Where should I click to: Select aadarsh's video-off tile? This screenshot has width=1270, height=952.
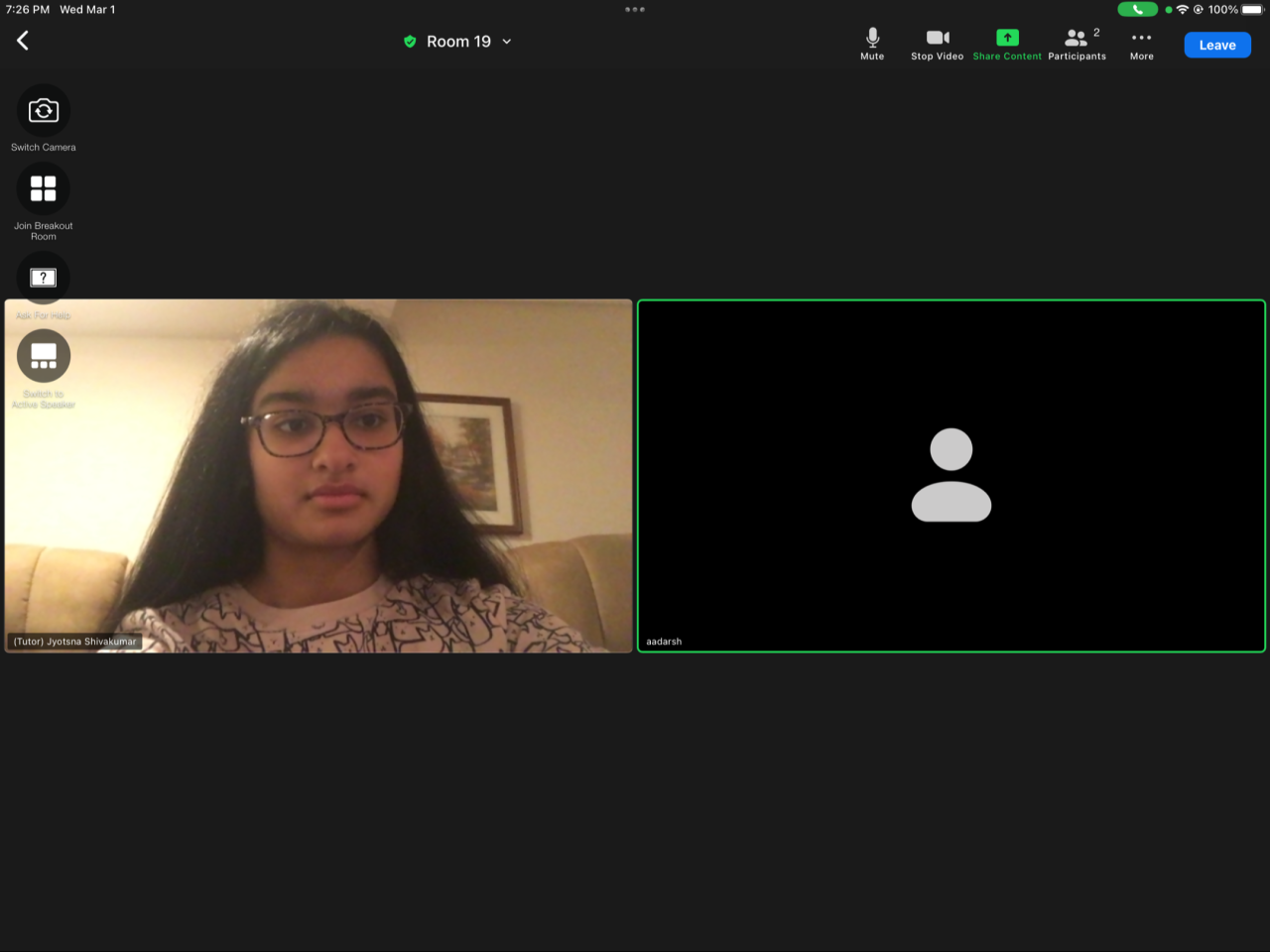tap(952, 476)
